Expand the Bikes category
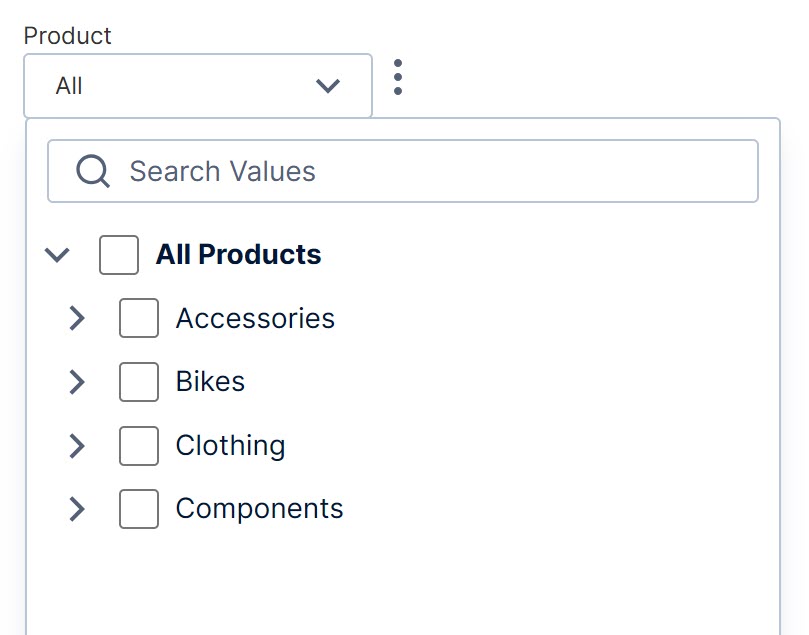This screenshot has height=635, width=809. point(77,382)
